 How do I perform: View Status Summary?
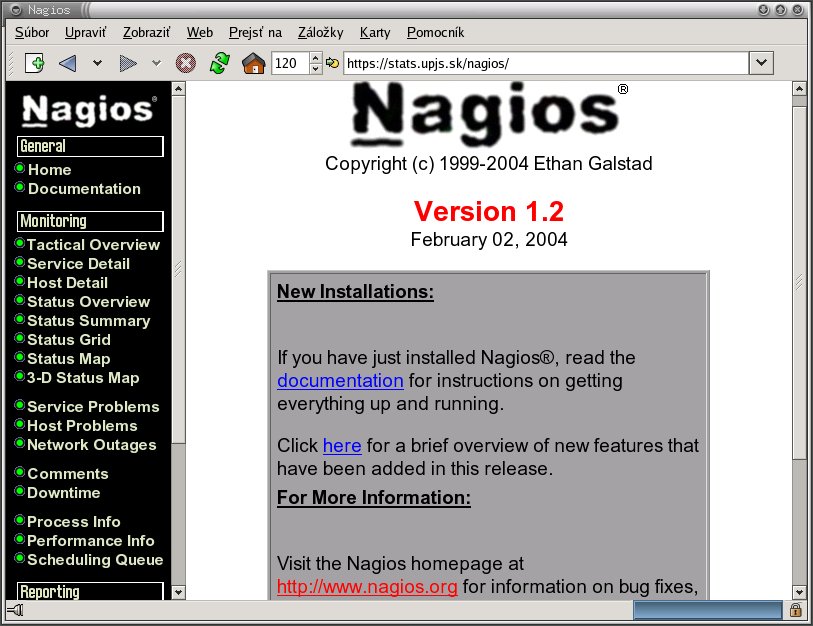click(x=89, y=321)
